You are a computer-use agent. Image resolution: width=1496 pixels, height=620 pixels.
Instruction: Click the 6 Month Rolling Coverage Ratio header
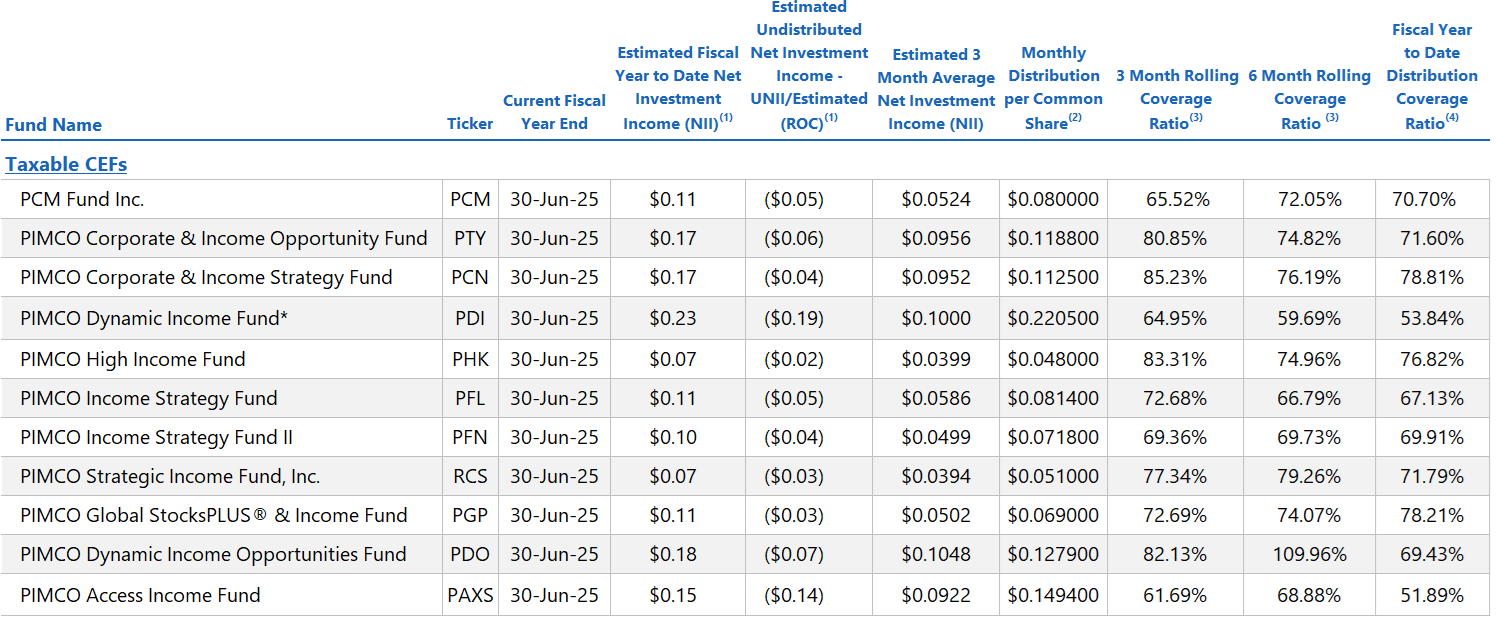point(1310,99)
